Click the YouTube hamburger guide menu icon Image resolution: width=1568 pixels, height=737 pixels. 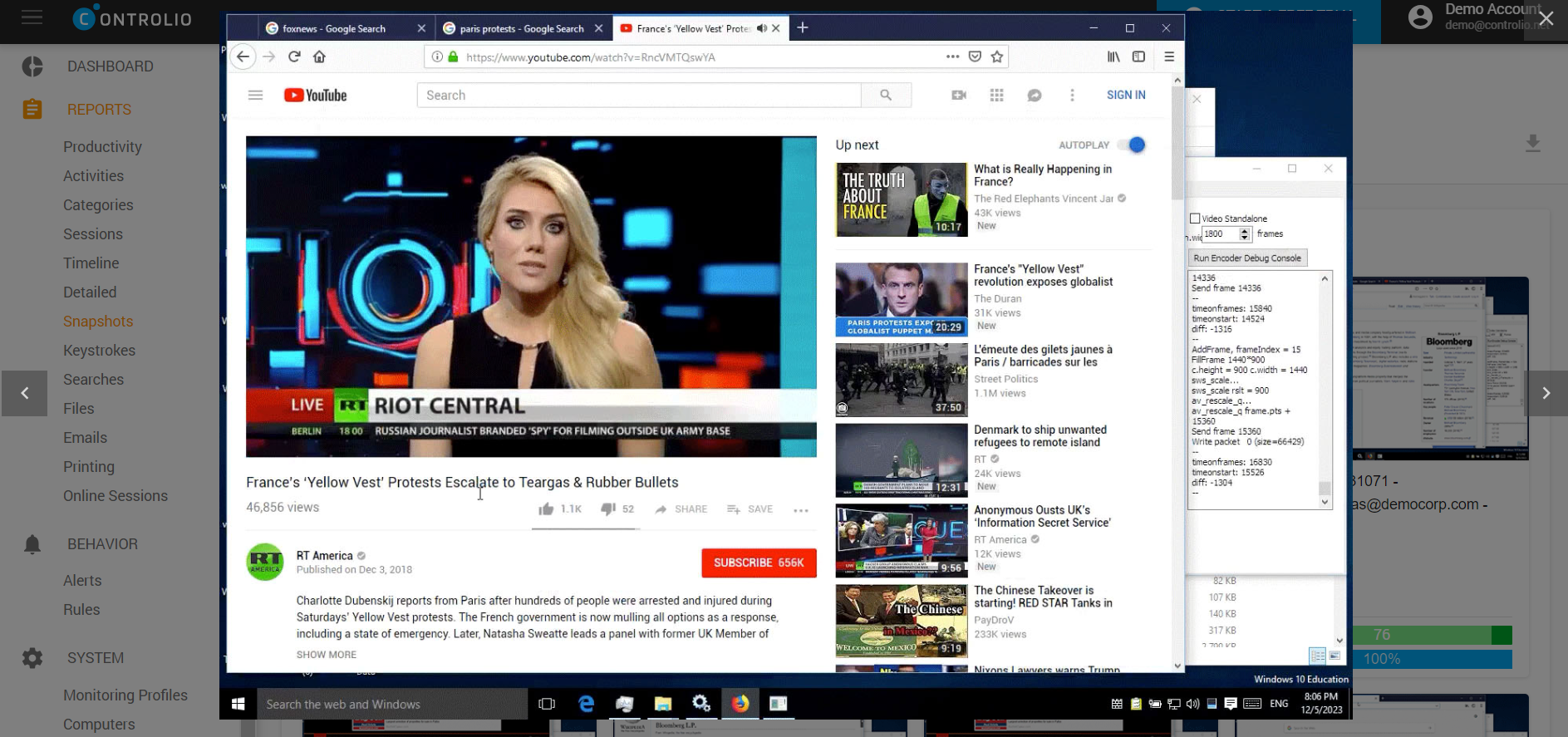[255, 96]
